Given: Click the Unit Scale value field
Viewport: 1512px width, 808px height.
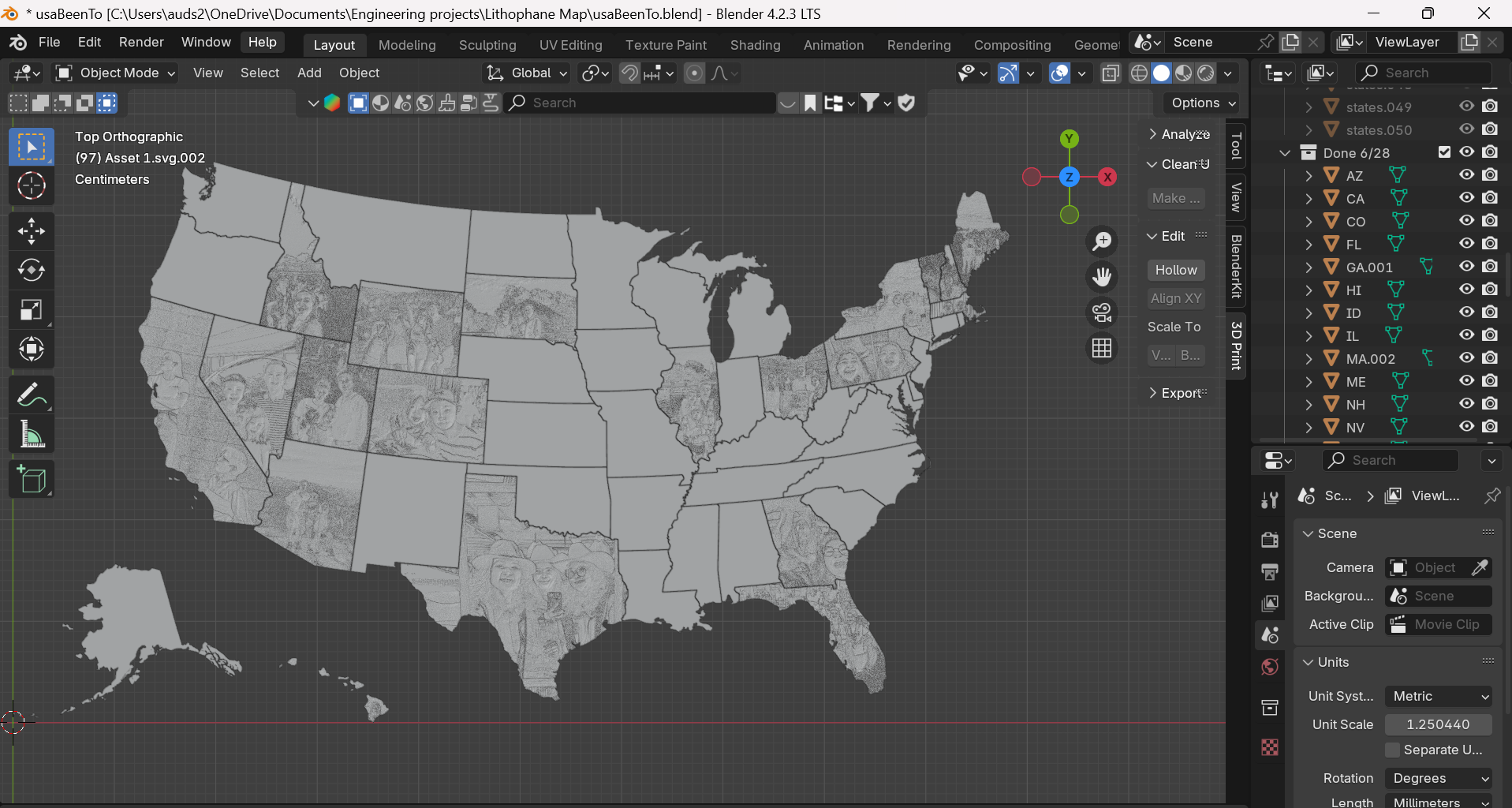Looking at the screenshot, I should click(x=1438, y=724).
